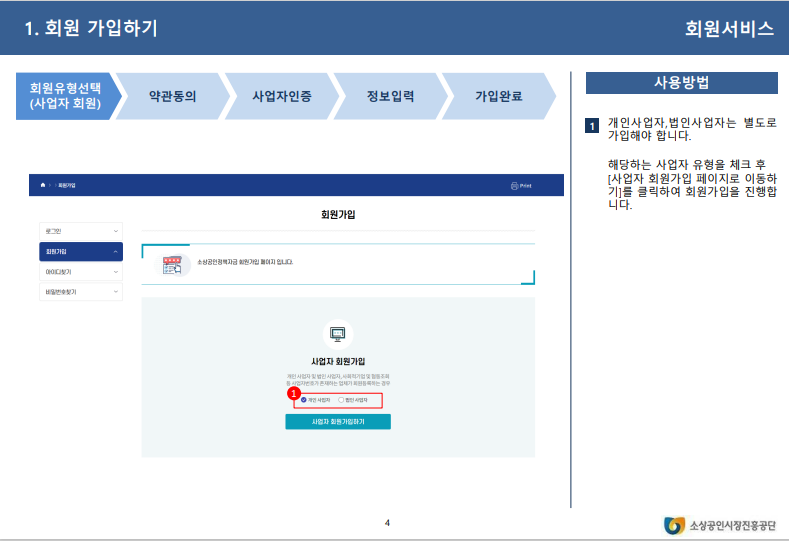Image resolution: width=789 pixels, height=541 pixels.
Task: Select the 법인 사업자 radio button
Action: pos(341,400)
